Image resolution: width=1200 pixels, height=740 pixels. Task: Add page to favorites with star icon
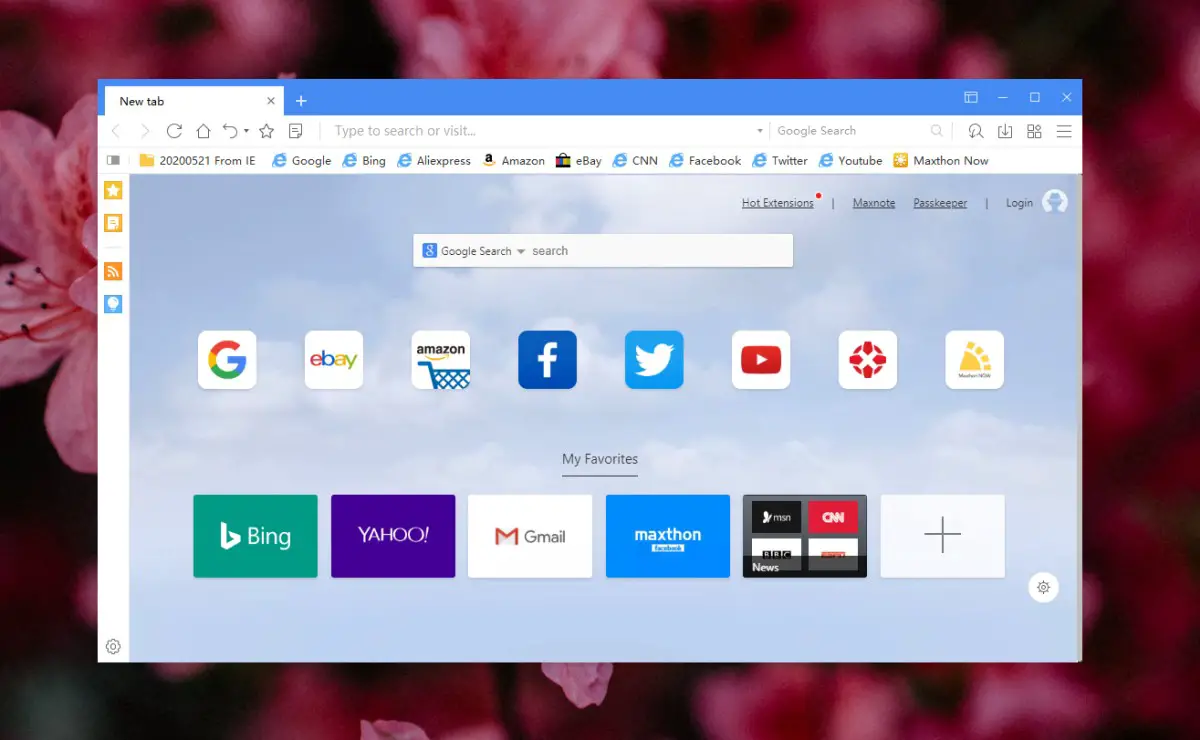[267, 131]
